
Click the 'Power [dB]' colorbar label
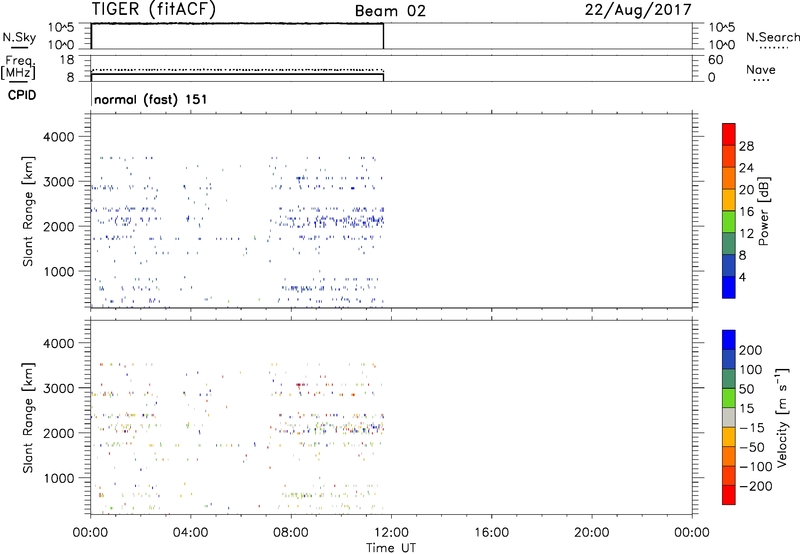(764, 211)
